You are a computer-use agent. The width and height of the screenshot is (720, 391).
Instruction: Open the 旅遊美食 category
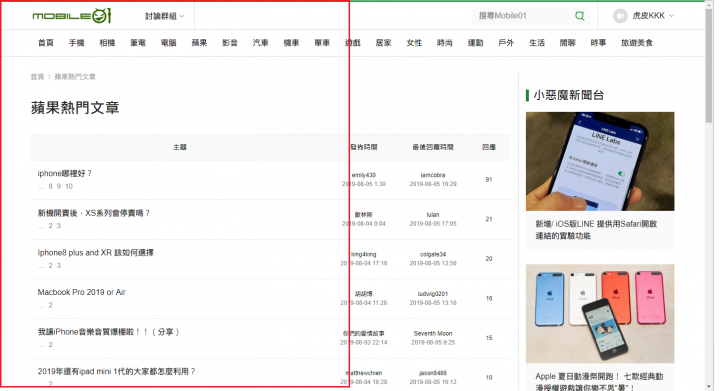click(637, 43)
